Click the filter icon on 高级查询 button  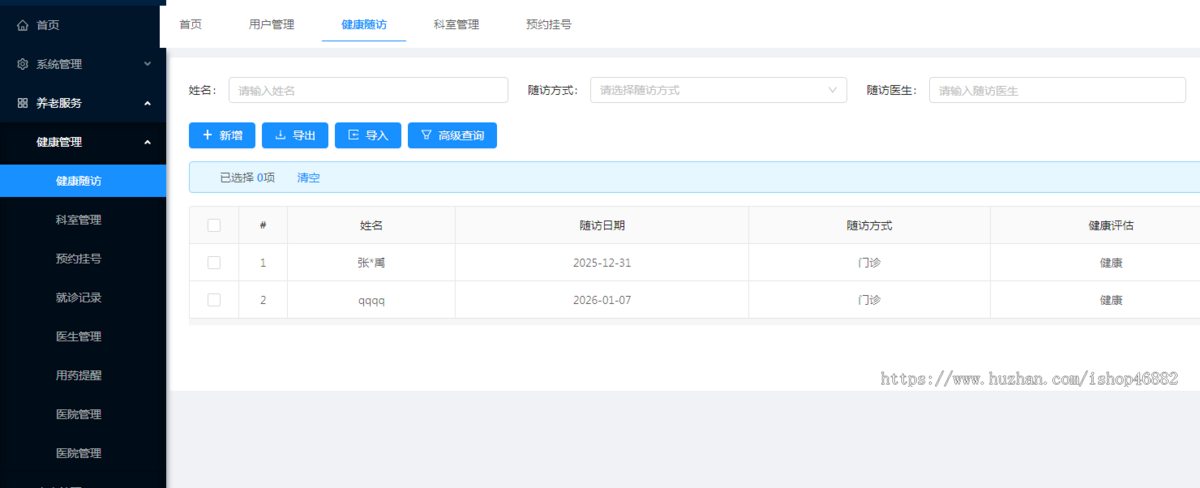pos(426,135)
